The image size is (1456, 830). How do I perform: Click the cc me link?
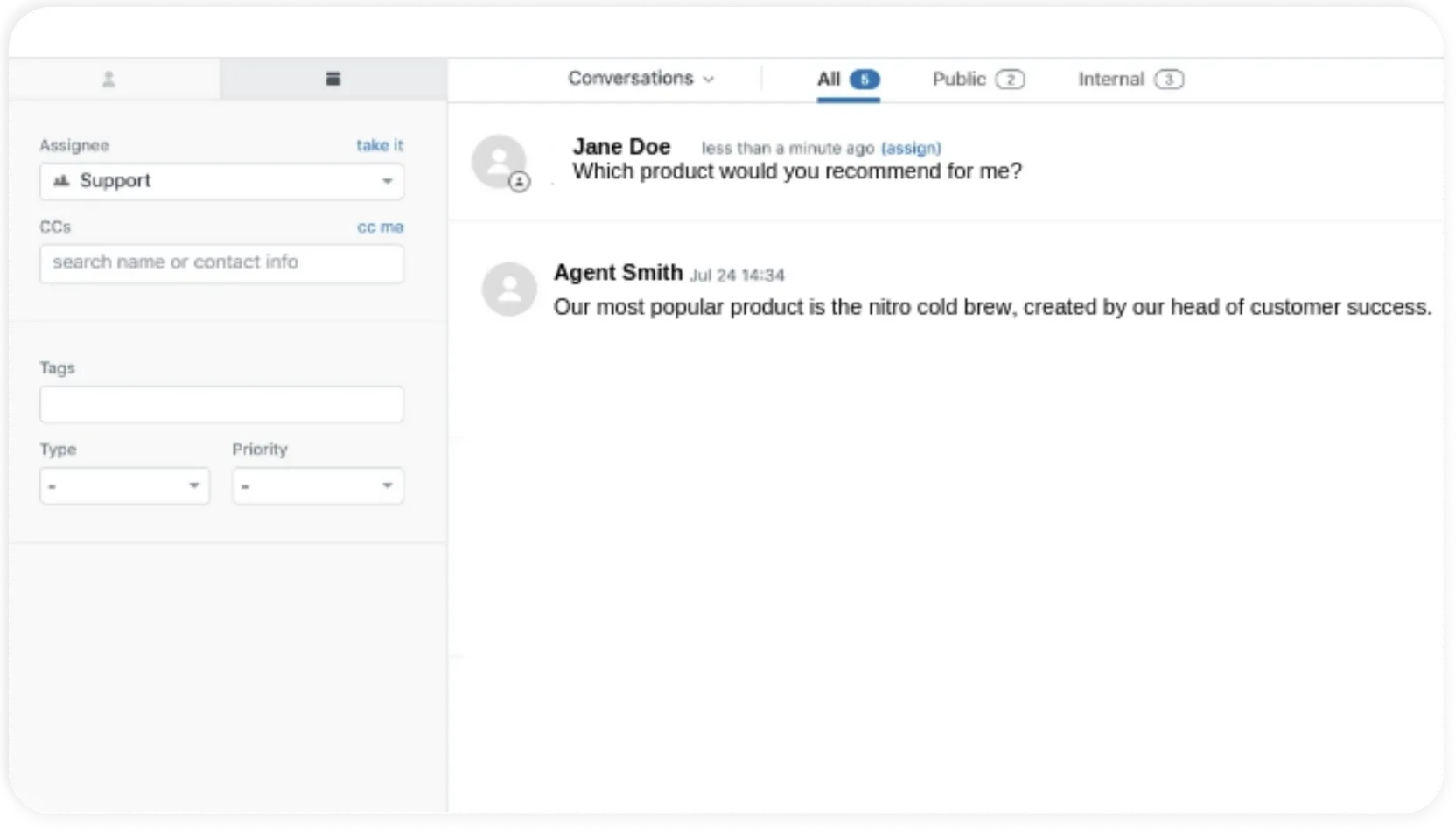(380, 227)
